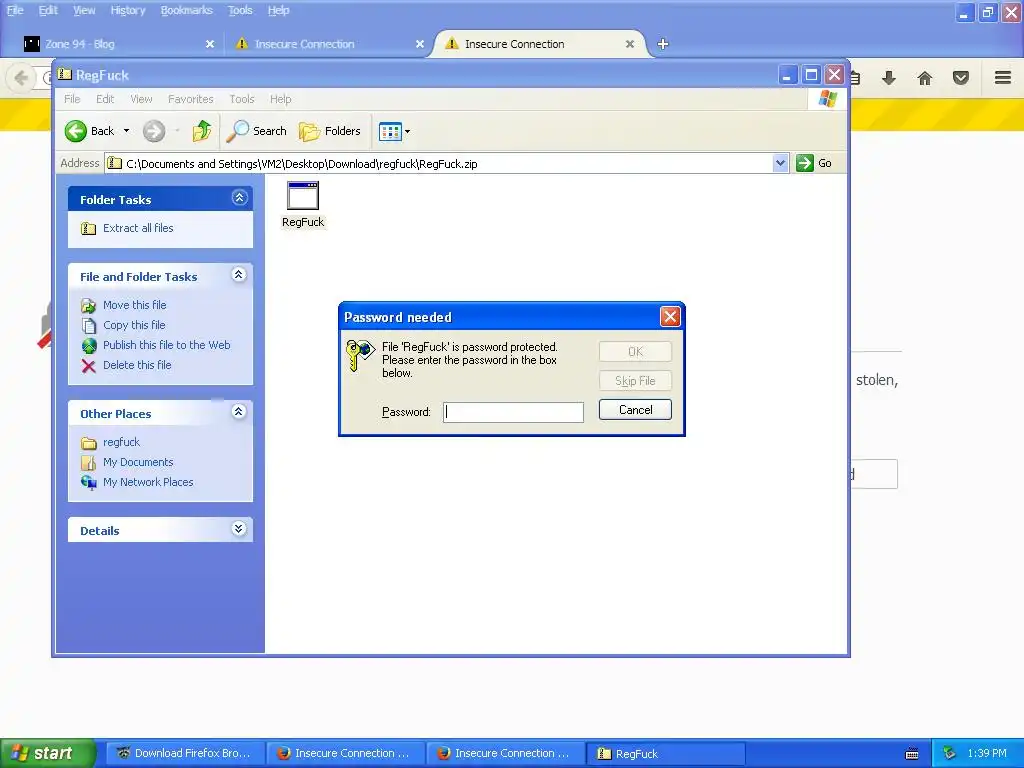This screenshot has height=768, width=1024.
Task: Click Copy this file
Action: 134,325
